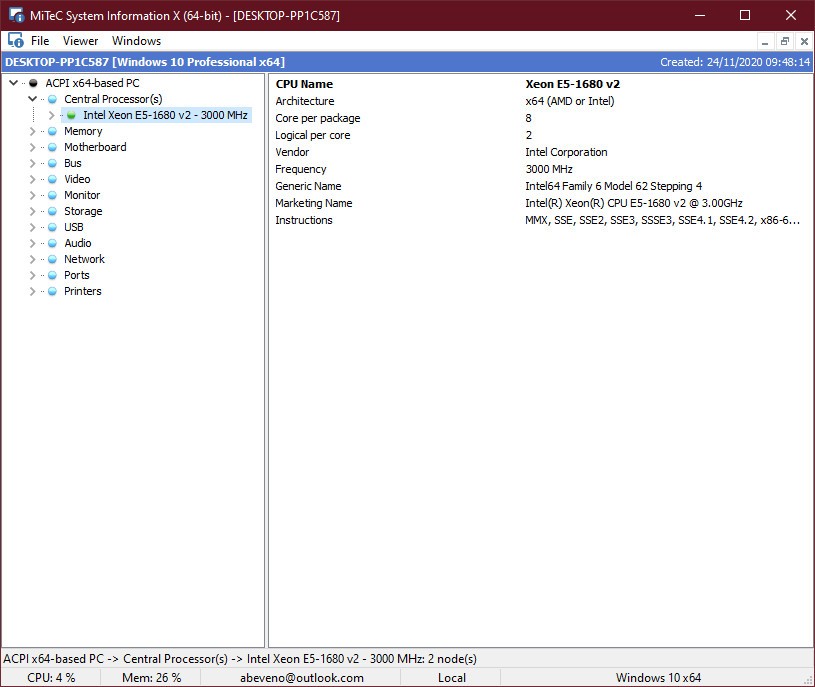Expand the Ports tree node
This screenshot has height=687, width=815.
[x=32, y=275]
